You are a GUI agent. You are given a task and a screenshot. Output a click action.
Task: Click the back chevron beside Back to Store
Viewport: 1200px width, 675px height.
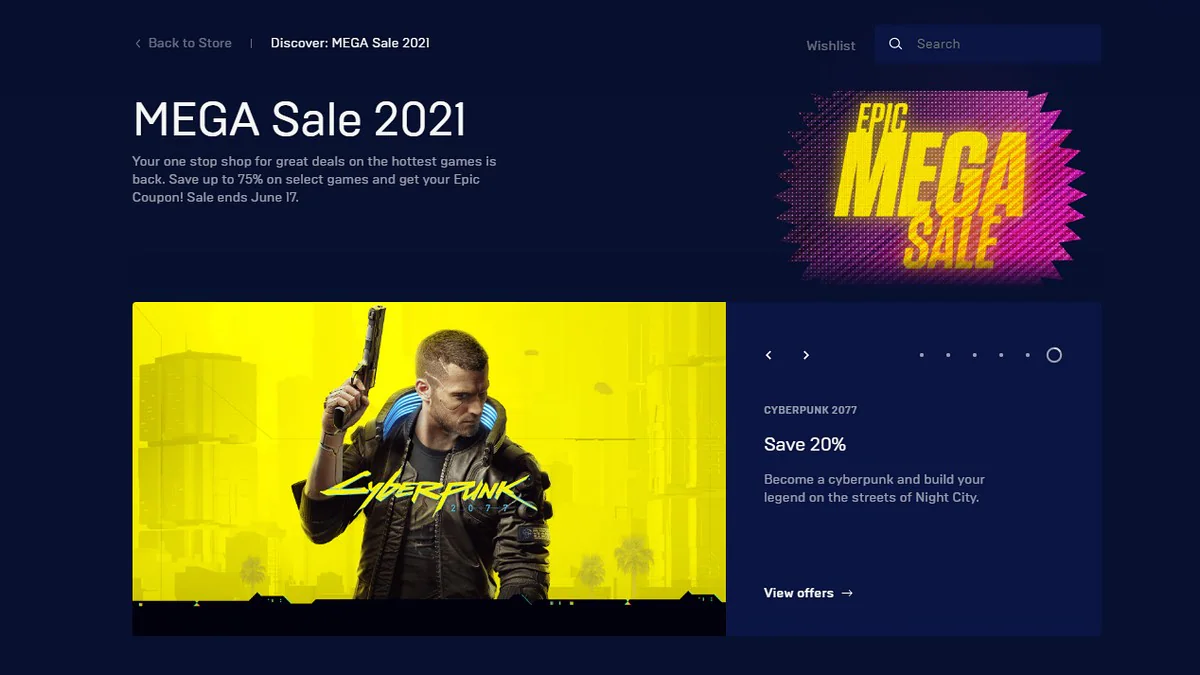[138, 43]
